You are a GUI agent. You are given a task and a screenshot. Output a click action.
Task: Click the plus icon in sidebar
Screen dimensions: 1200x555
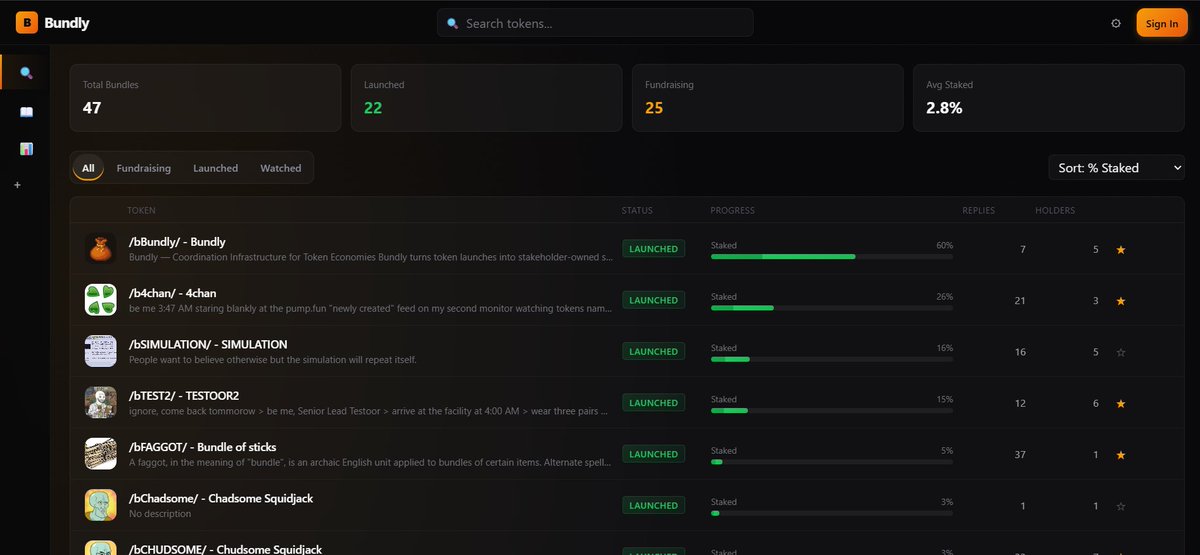coord(17,185)
